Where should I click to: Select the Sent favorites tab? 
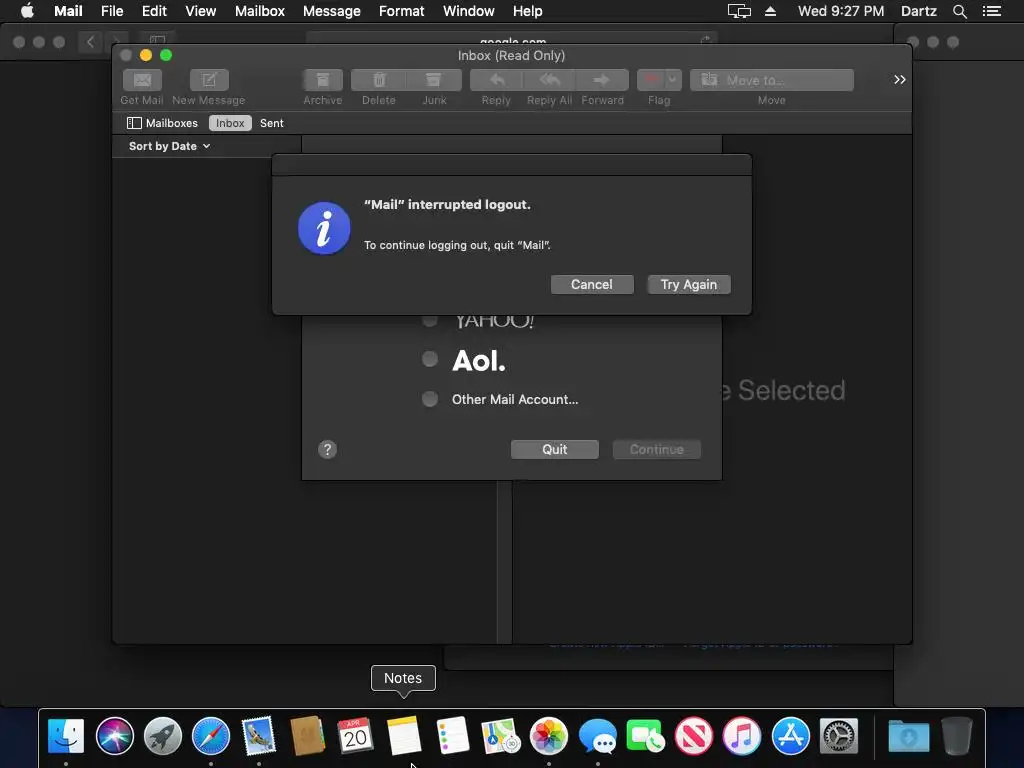click(x=272, y=123)
